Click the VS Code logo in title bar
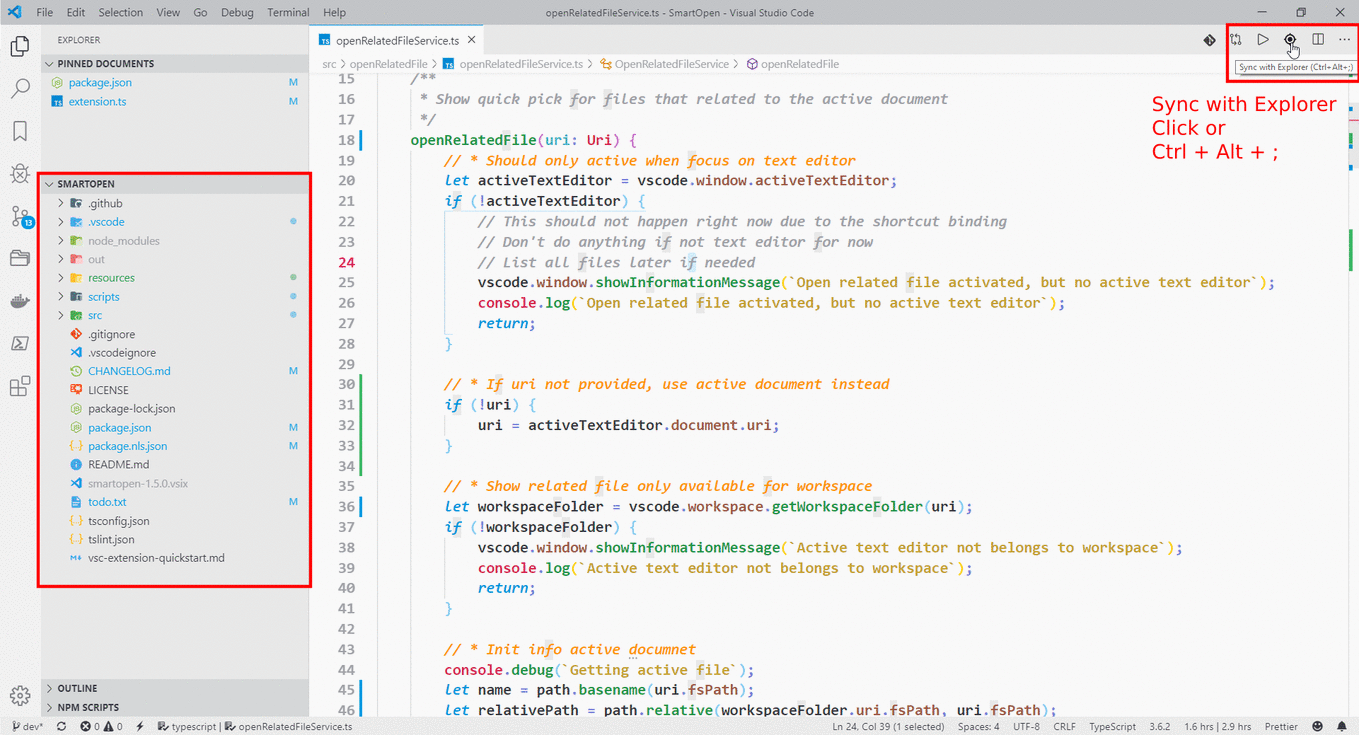 [x=14, y=12]
